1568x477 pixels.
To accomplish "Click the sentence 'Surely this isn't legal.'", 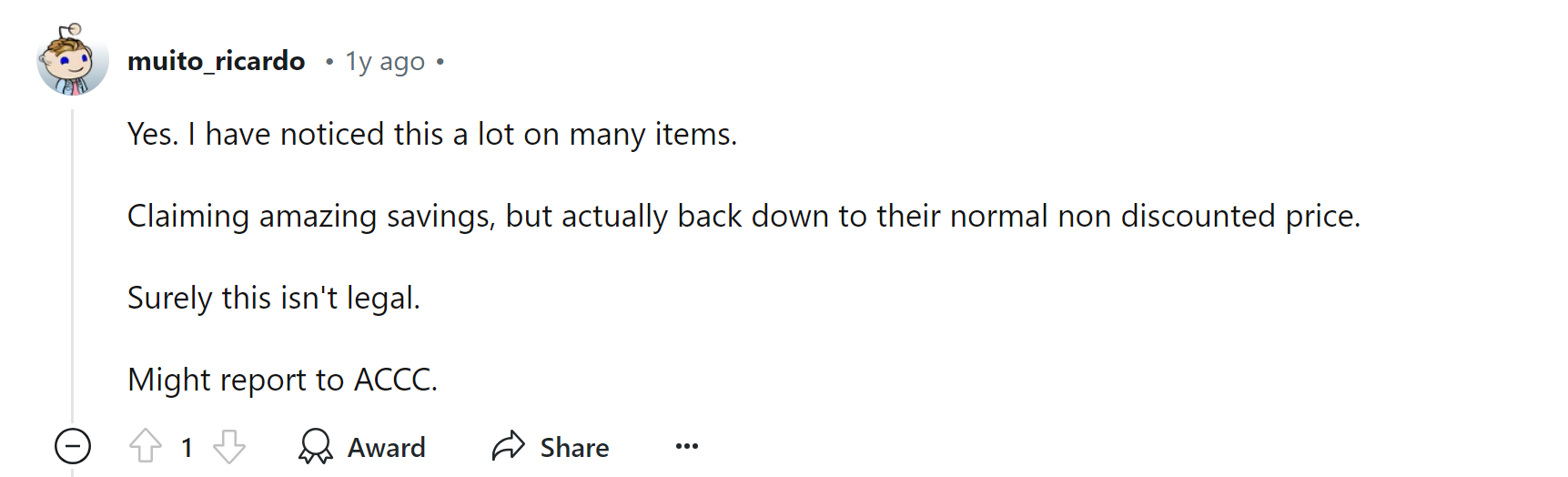I will click(274, 298).
